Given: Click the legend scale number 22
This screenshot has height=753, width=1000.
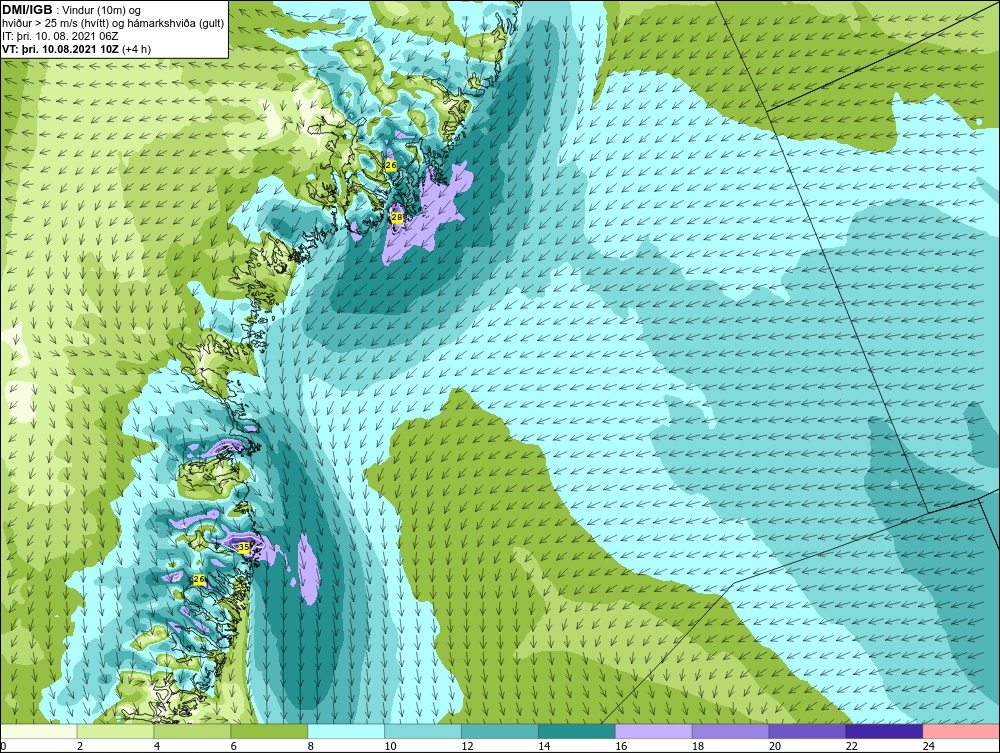Looking at the screenshot, I should click(851, 746).
